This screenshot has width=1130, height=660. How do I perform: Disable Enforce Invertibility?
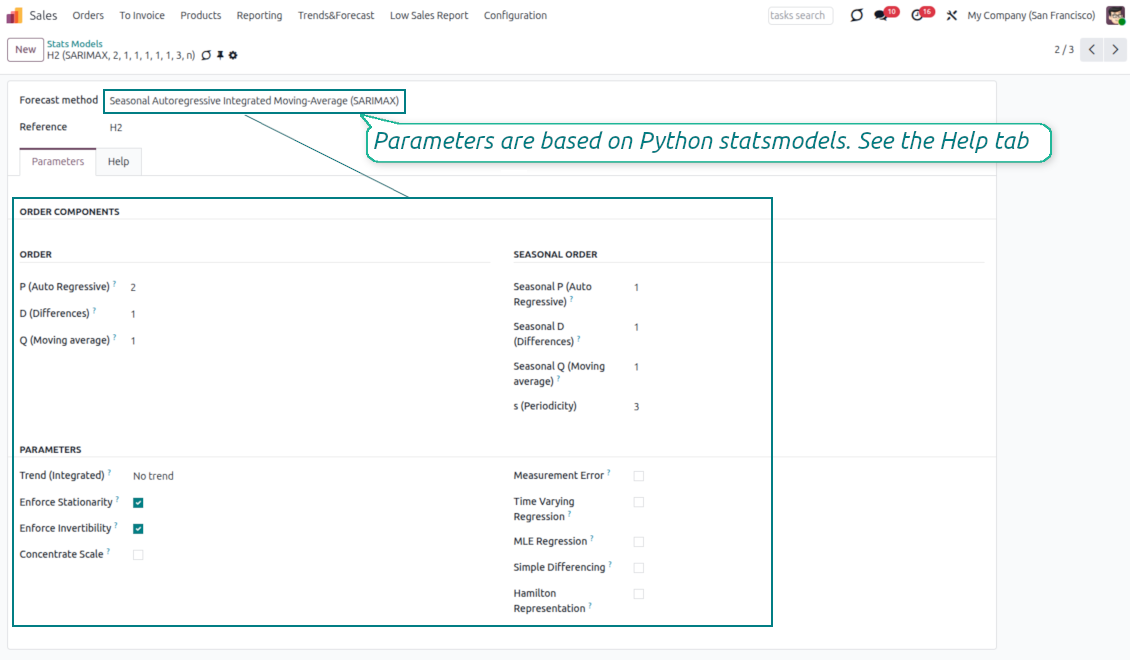pyautogui.click(x=138, y=528)
